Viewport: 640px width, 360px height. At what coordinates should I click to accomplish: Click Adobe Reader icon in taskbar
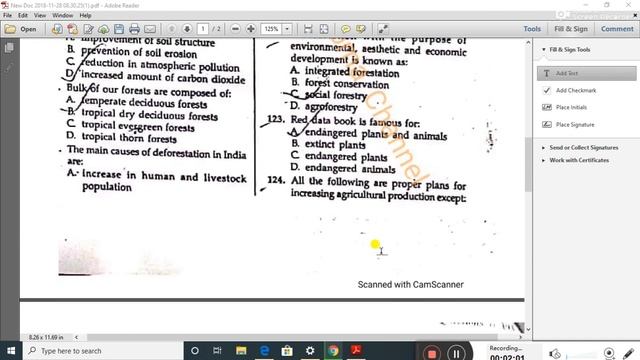tap(356, 351)
